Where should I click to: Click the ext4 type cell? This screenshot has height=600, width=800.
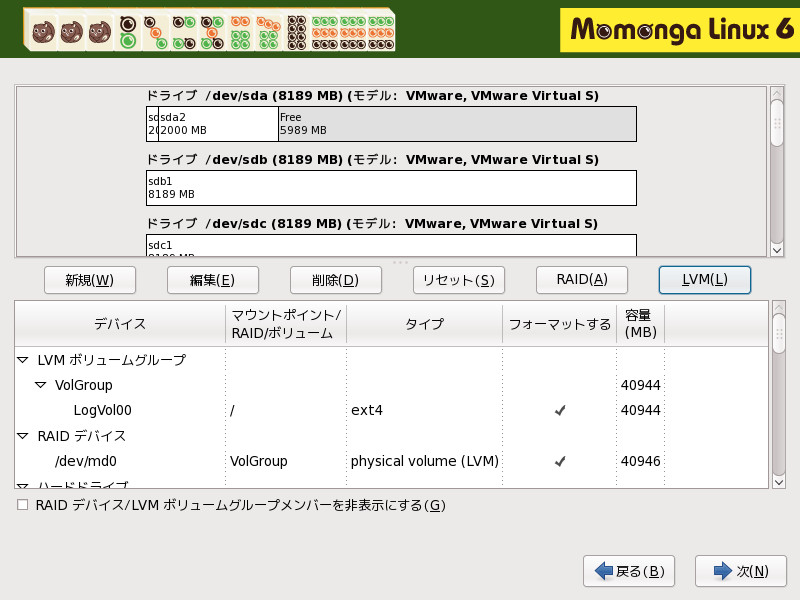[x=367, y=410]
